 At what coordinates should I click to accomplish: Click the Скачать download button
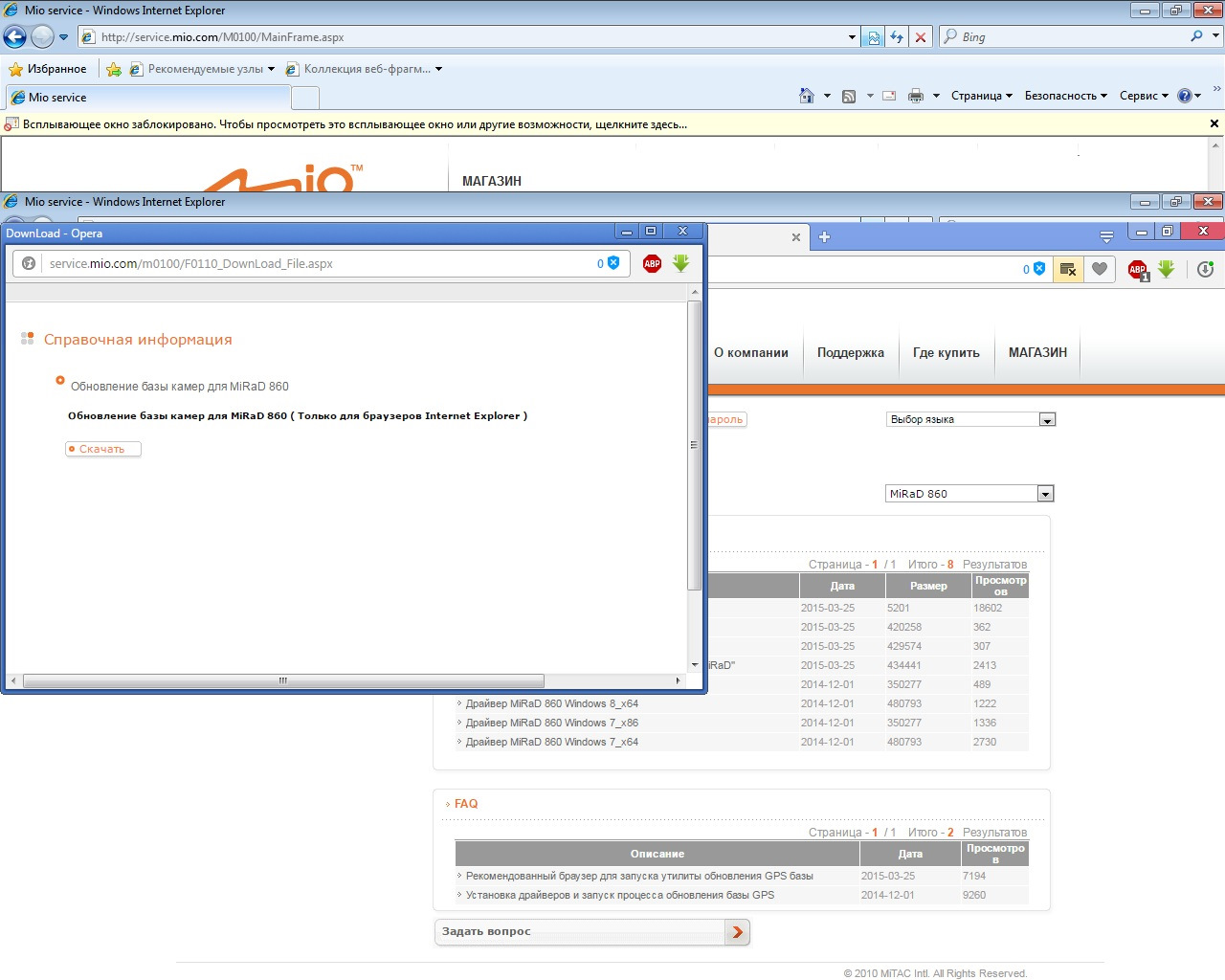click(x=103, y=449)
